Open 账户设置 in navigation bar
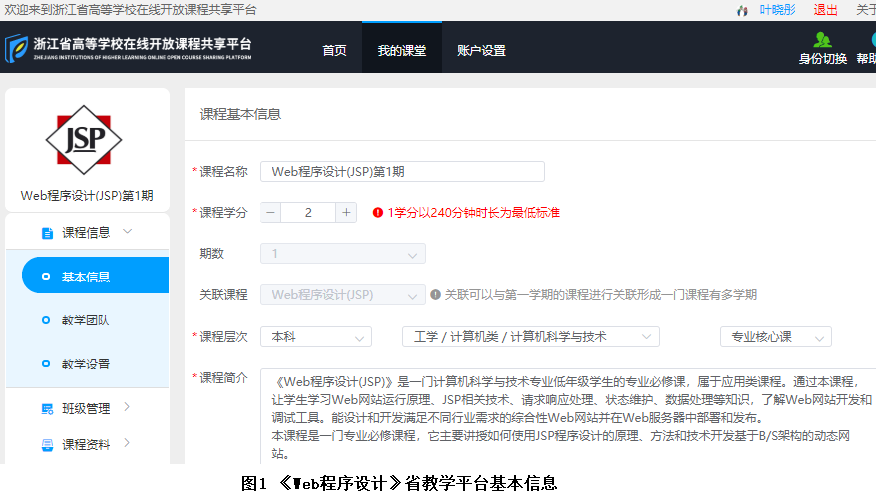Image resolution: width=876 pixels, height=496 pixels. point(481,51)
